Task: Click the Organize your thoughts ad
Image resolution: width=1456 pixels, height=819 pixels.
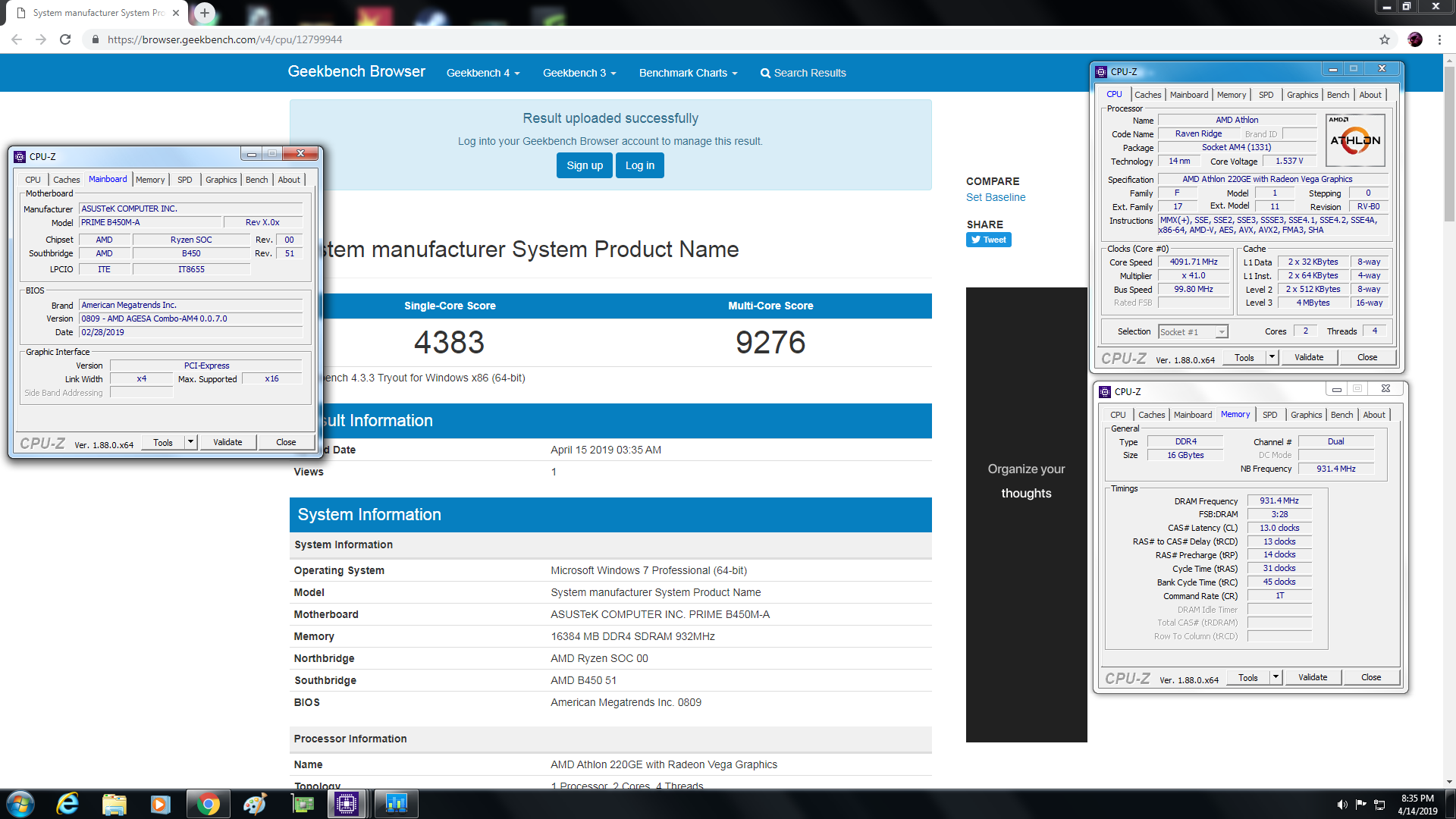Action: tap(1026, 514)
